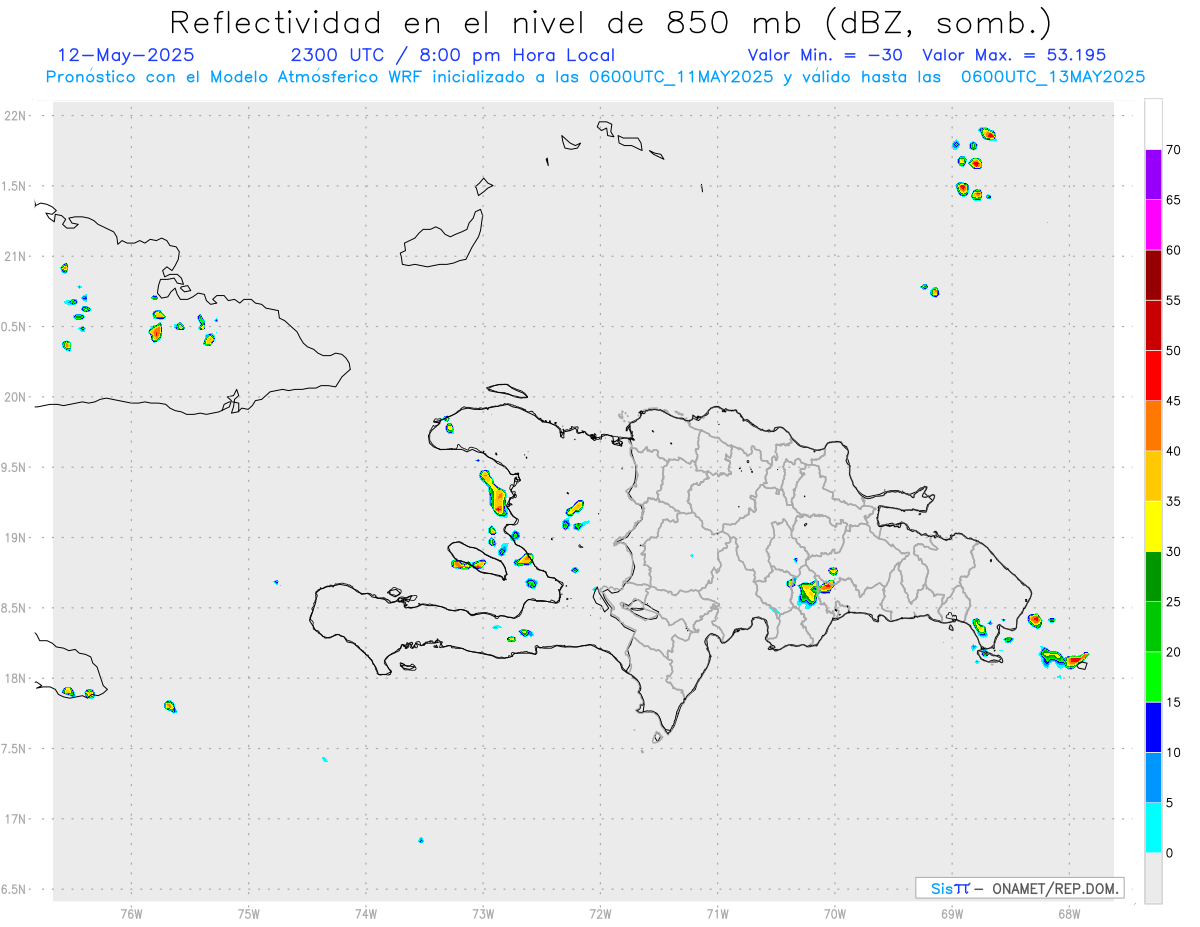The height and width of the screenshot is (927, 1200).
Task: Click the '19N' latitude label
Action: pyautogui.click(x=17, y=537)
